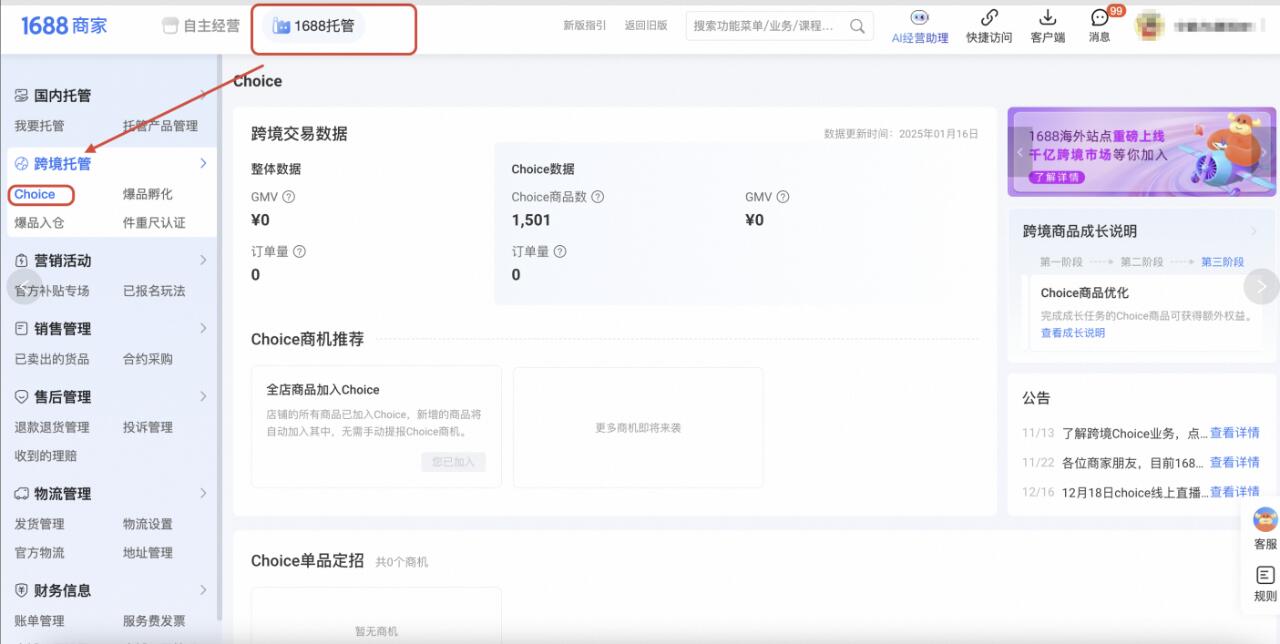The width and height of the screenshot is (1280, 644).
Task: Open the 爆品入仓 menu item
Action: (x=39, y=223)
